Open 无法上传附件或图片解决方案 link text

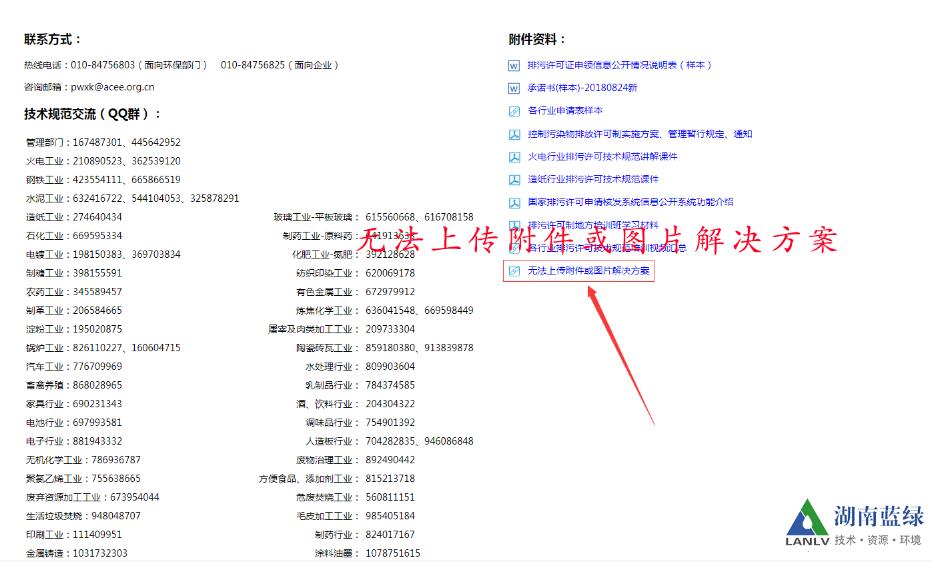[589, 271]
